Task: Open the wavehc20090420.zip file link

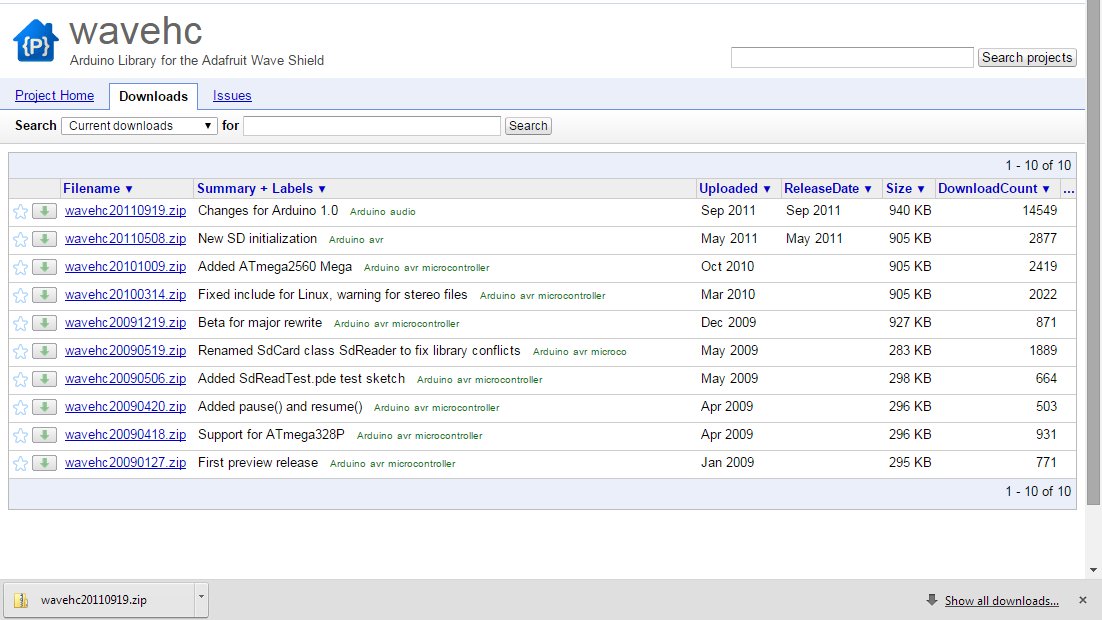Action: pos(125,406)
